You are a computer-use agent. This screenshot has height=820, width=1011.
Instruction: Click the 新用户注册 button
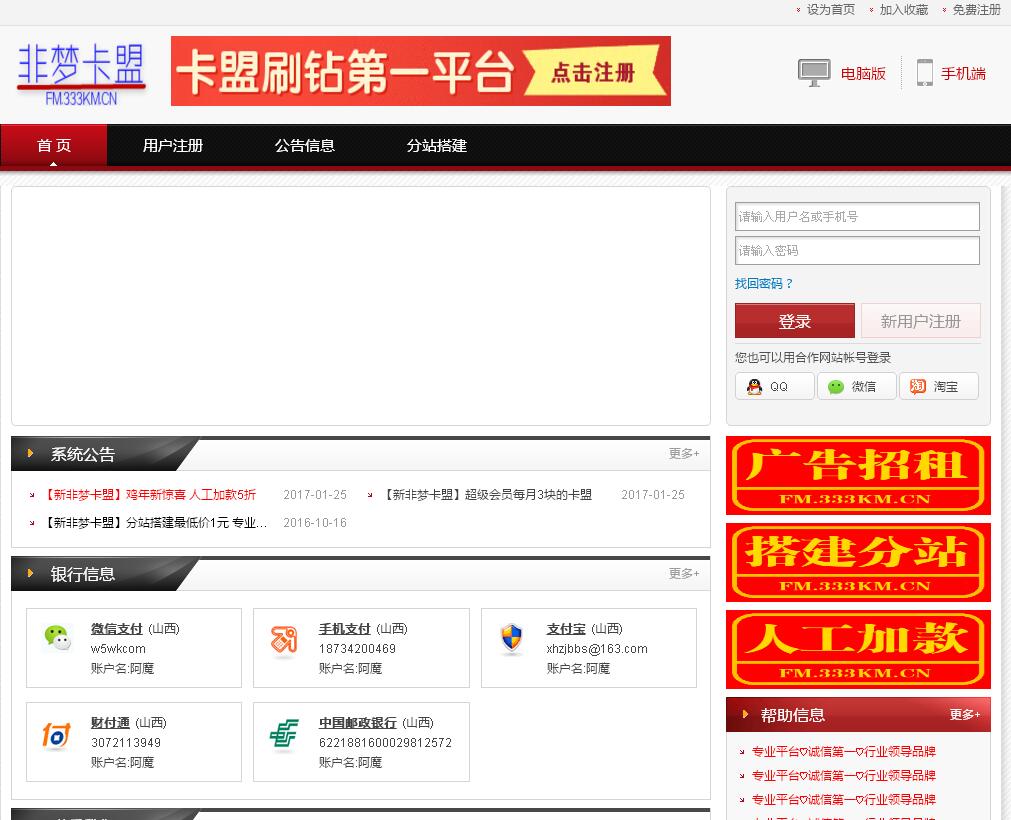click(921, 321)
